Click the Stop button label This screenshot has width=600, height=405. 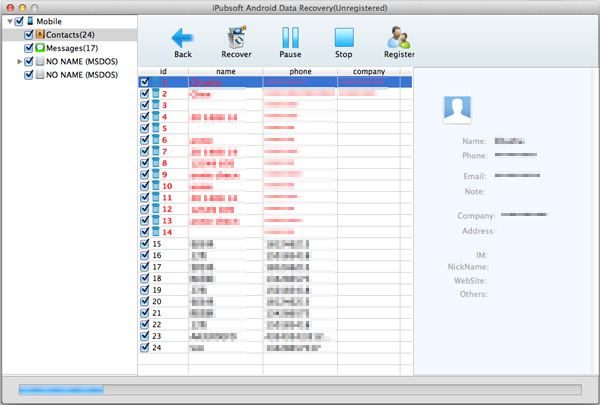[344, 54]
